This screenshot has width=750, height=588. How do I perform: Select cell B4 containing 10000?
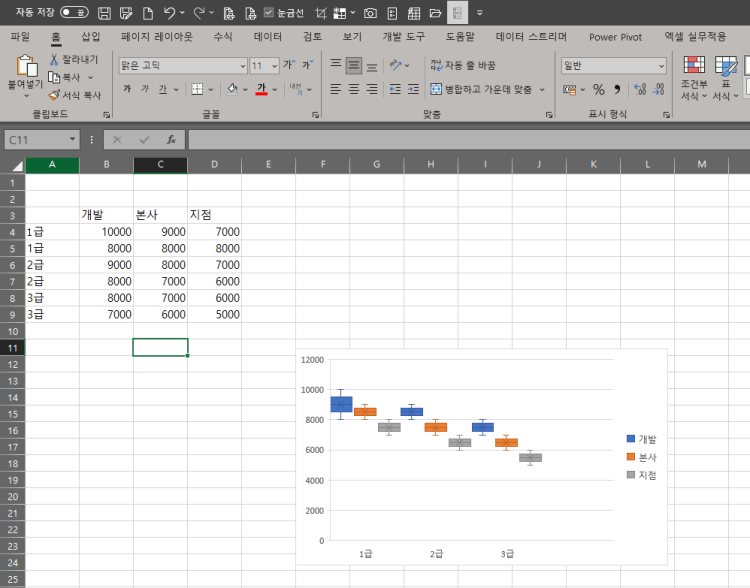coord(106,232)
